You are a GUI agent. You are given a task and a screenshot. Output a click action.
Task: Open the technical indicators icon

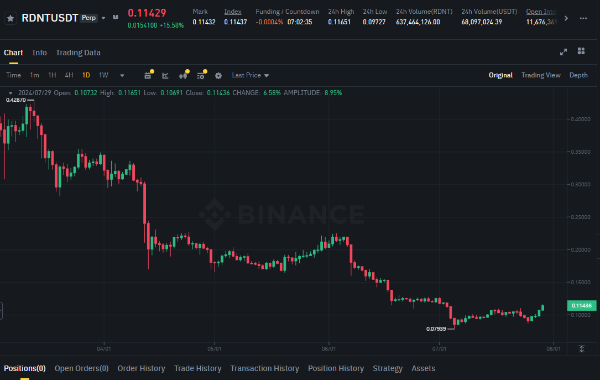pos(201,75)
